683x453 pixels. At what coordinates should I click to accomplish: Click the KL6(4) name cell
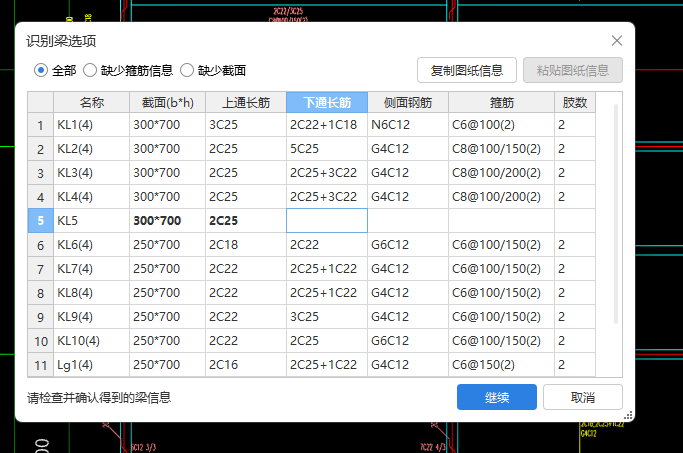point(91,245)
